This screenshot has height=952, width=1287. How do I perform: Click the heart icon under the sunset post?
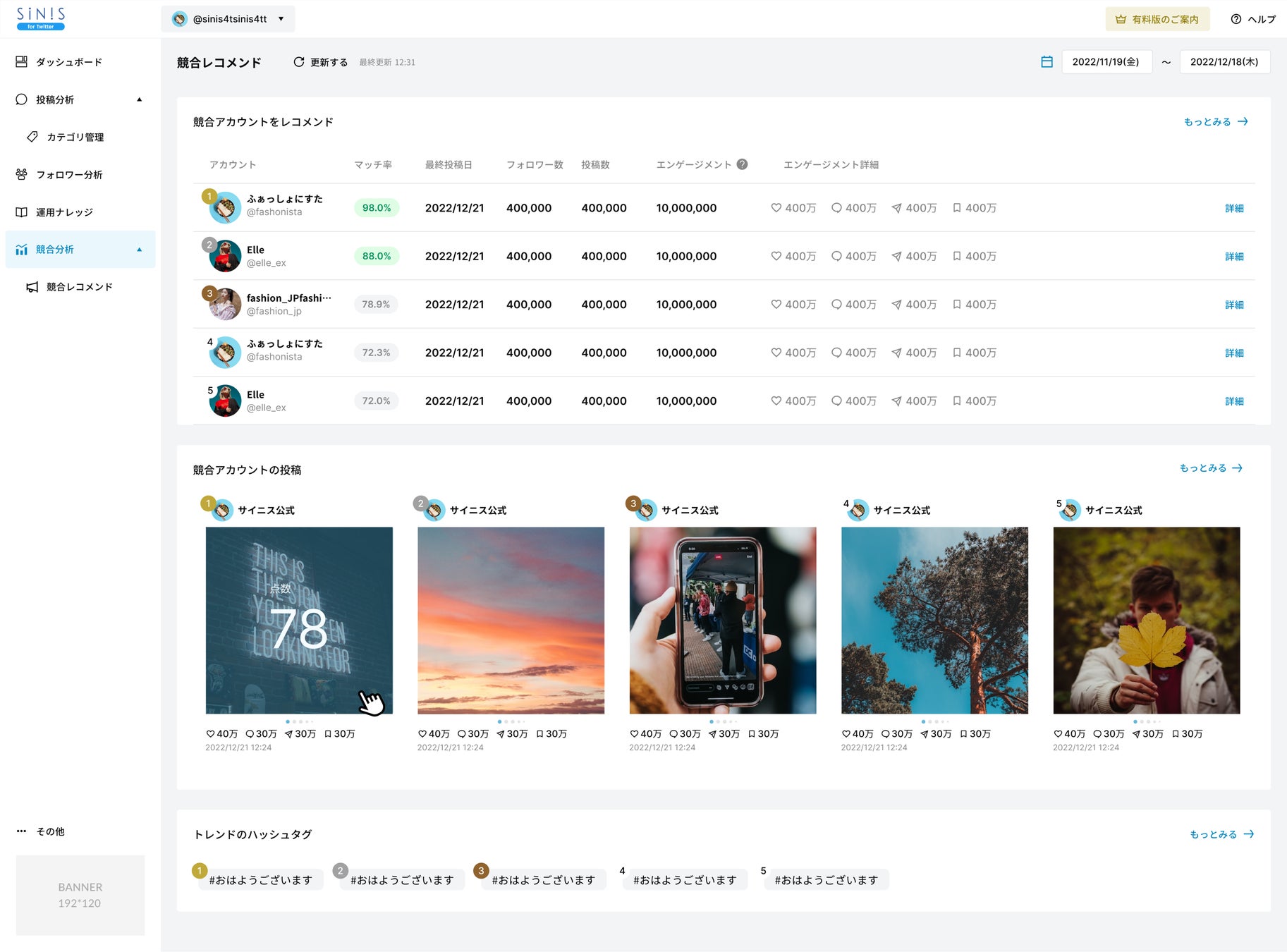422,734
